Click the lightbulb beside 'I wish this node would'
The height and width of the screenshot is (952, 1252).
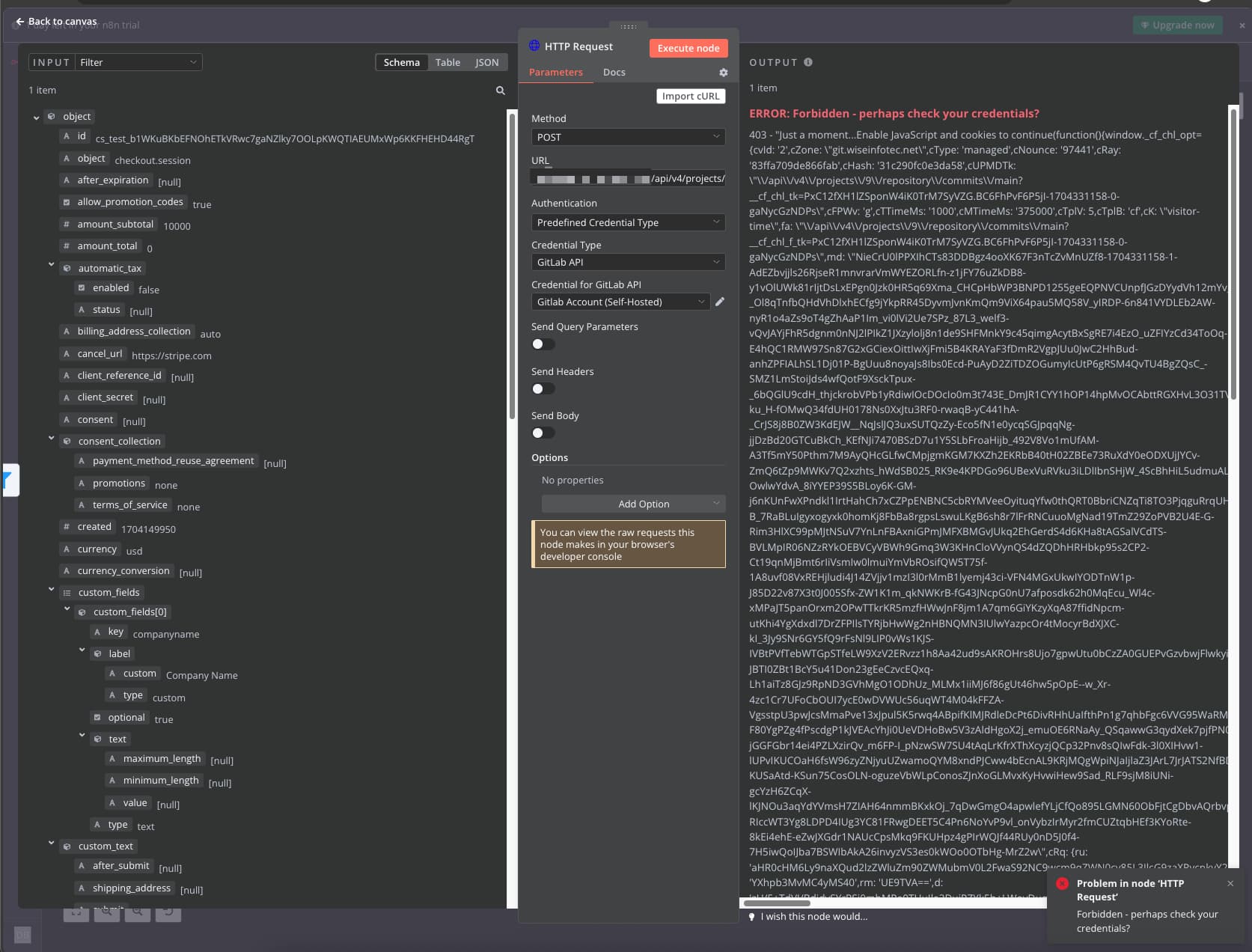751,916
